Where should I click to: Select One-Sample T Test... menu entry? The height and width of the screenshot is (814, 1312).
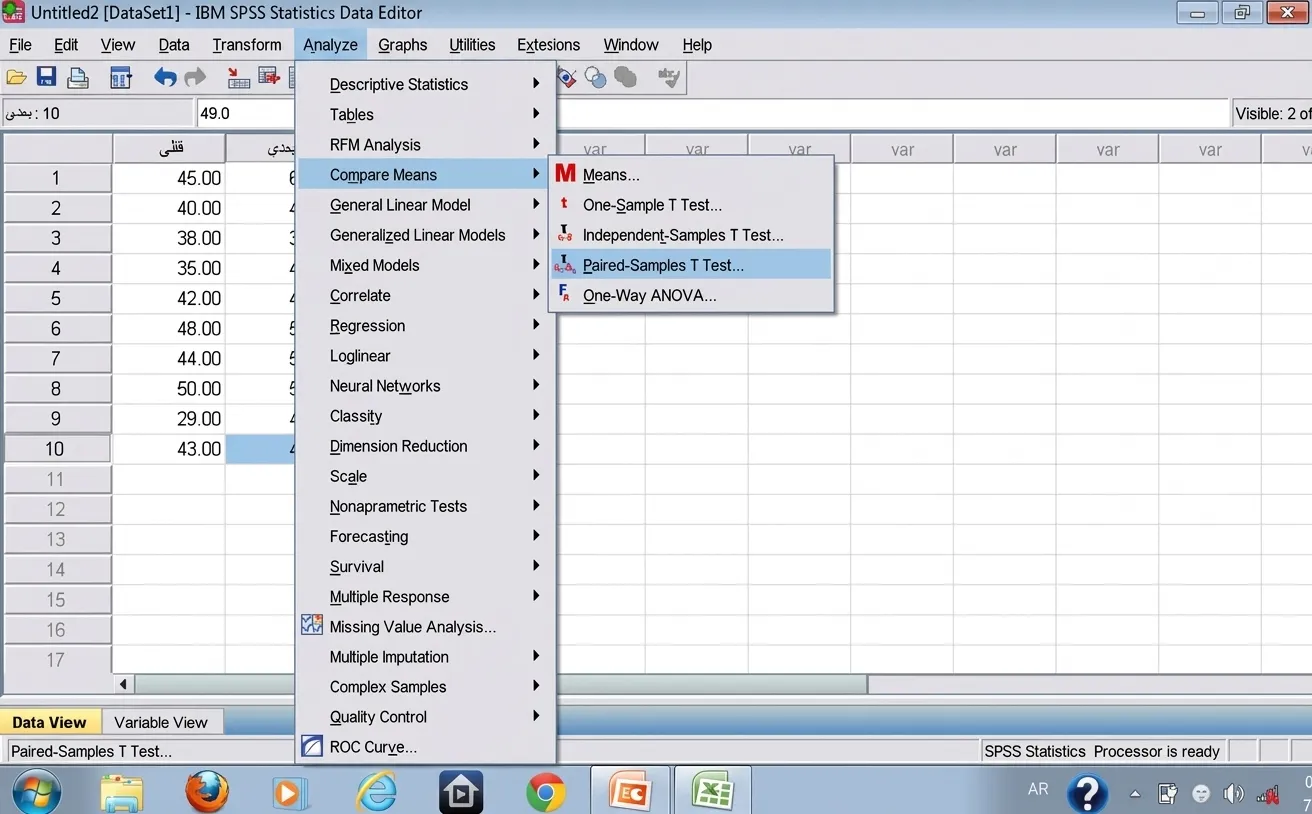click(x=691, y=205)
